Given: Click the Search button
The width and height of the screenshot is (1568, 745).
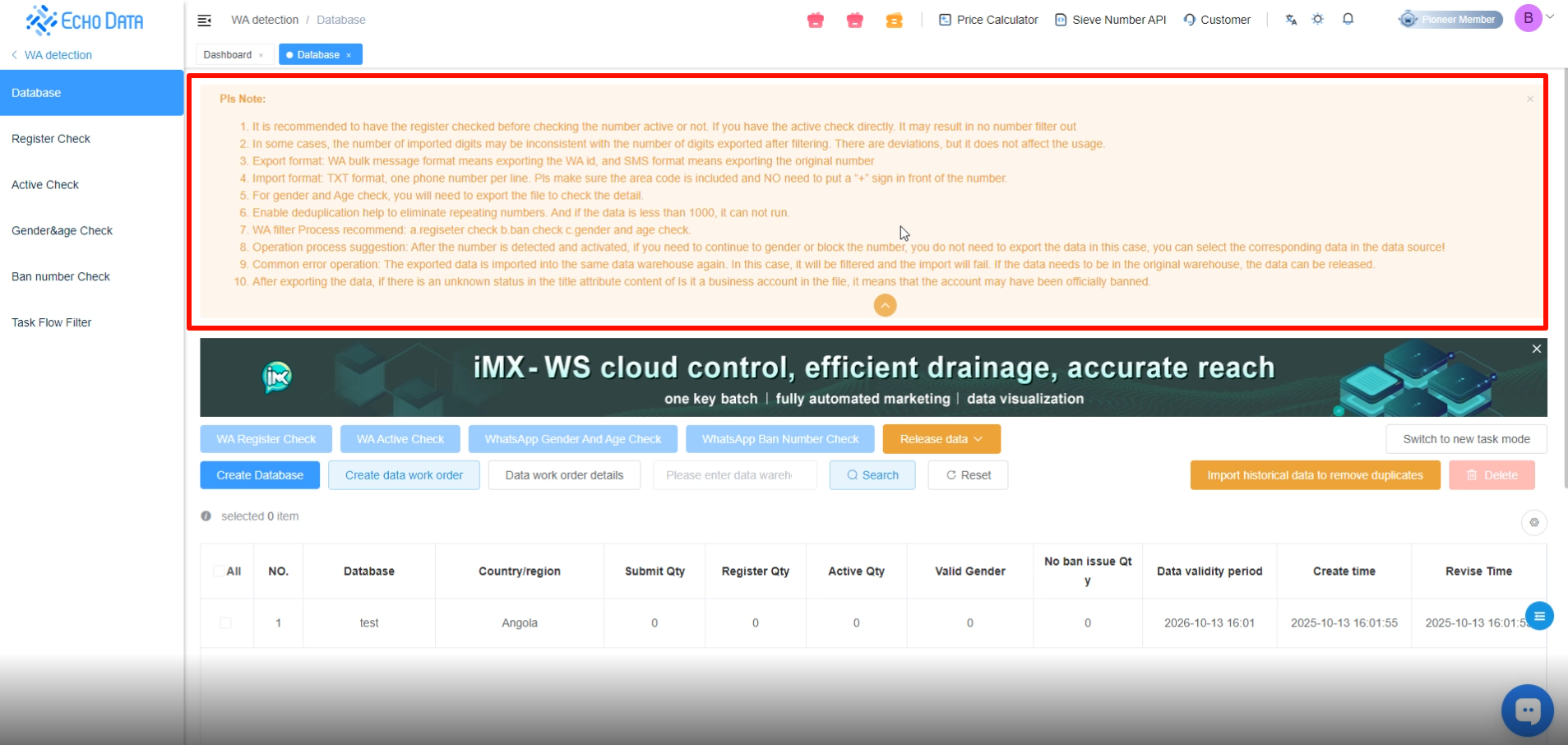Looking at the screenshot, I should 872,475.
